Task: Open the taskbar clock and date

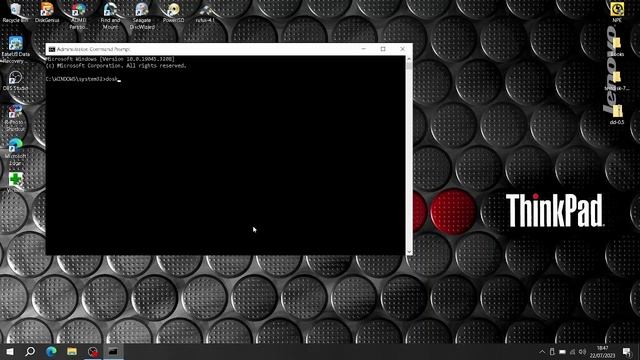Action: pos(602,352)
